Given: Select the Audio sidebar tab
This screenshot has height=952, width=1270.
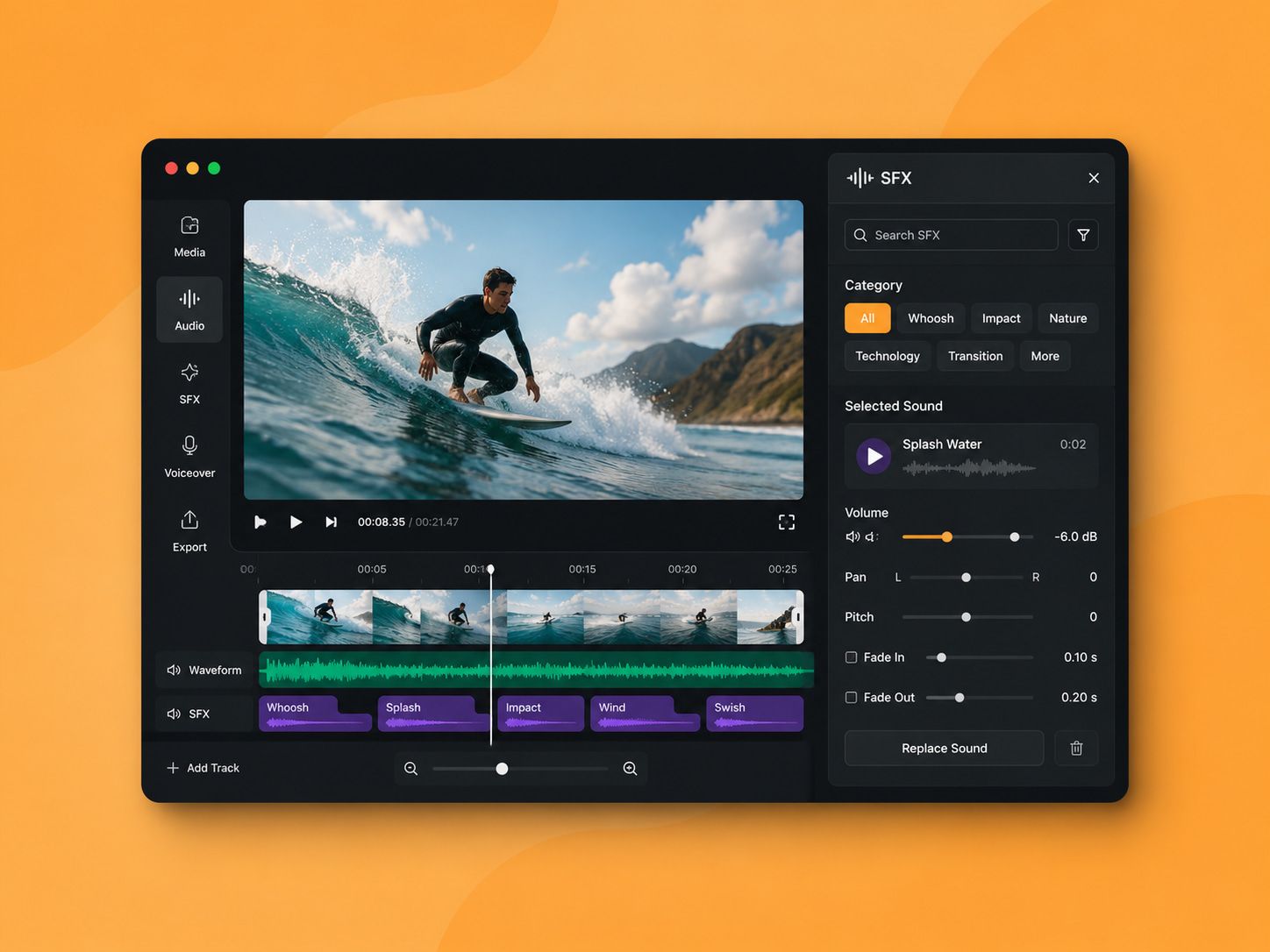Looking at the screenshot, I should tap(189, 309).
